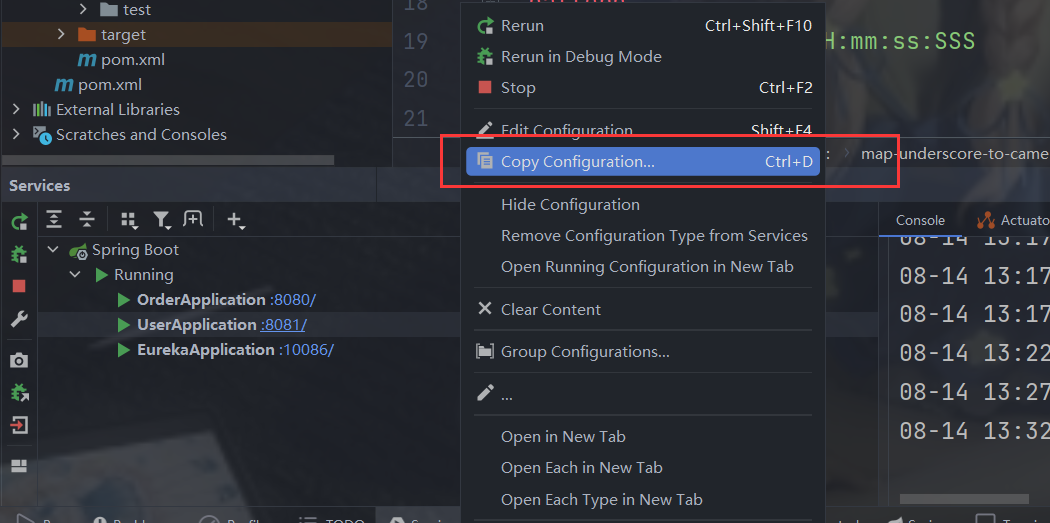Expand External Libraries in the project tree
This screenshot has height=523, width=1050.
coord(16,109)
